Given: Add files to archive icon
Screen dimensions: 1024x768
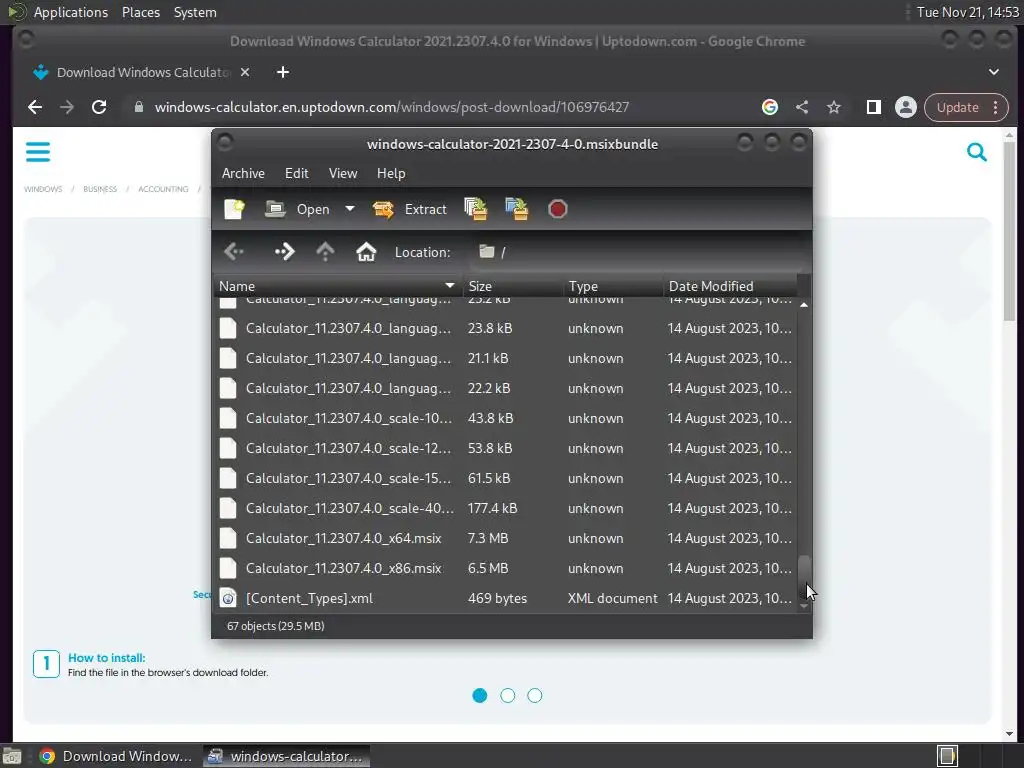Looking at the screenshot, I should [475, 209].
